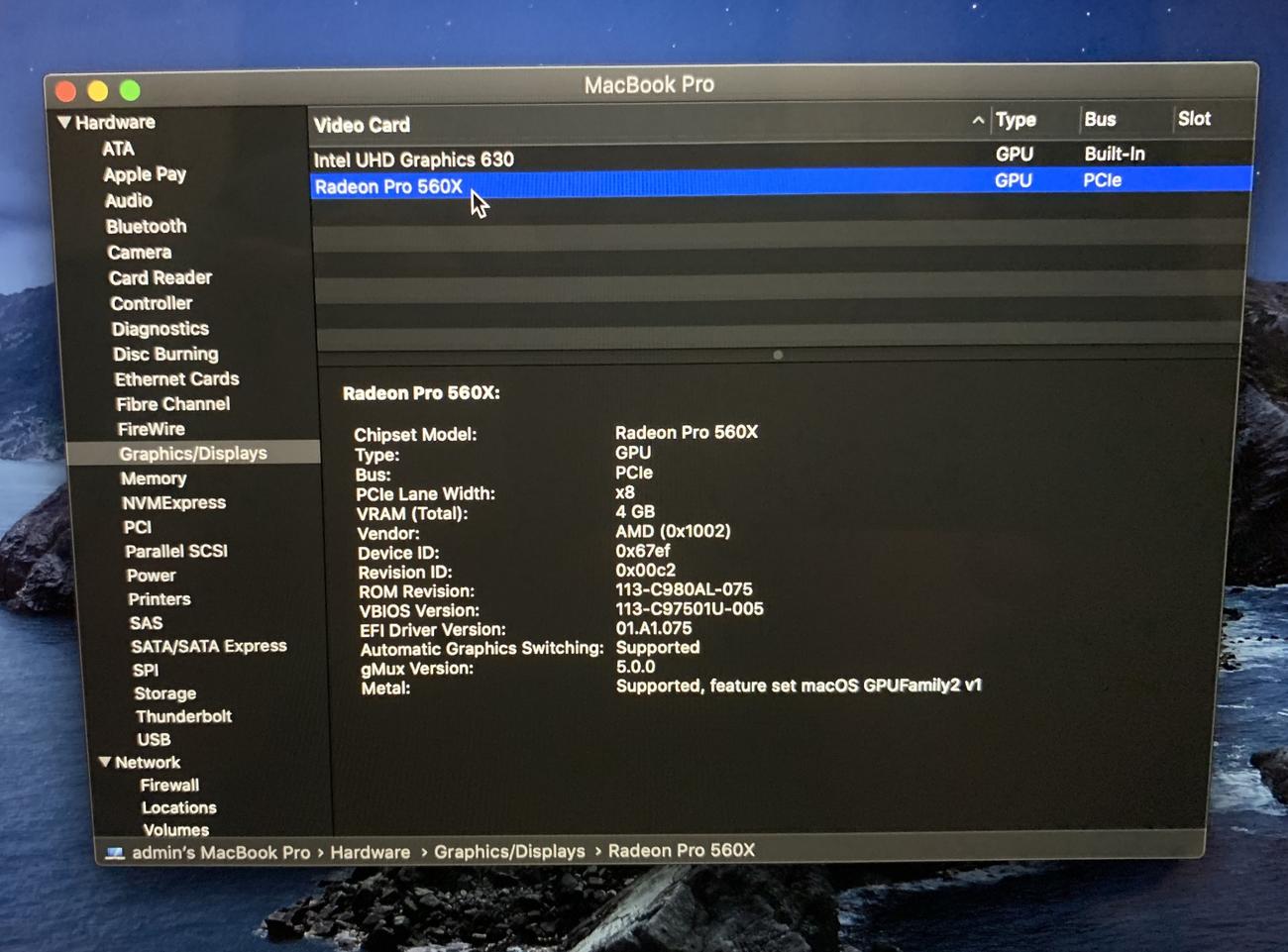Click the Revision ID value 0x00c2

pos(645,571)
